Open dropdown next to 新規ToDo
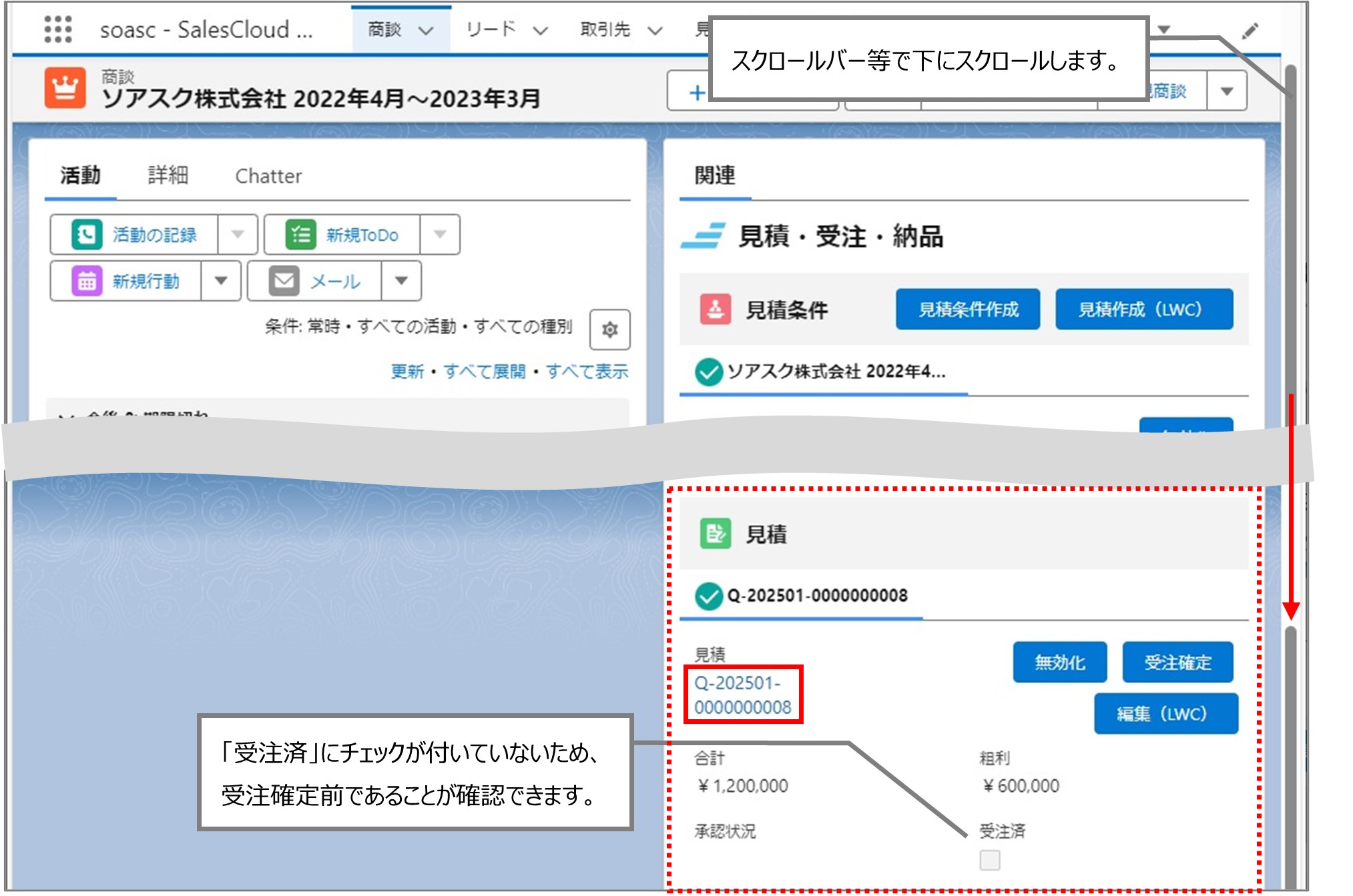This screenshot has width=1353, height=896. click(x=440, y=234)
